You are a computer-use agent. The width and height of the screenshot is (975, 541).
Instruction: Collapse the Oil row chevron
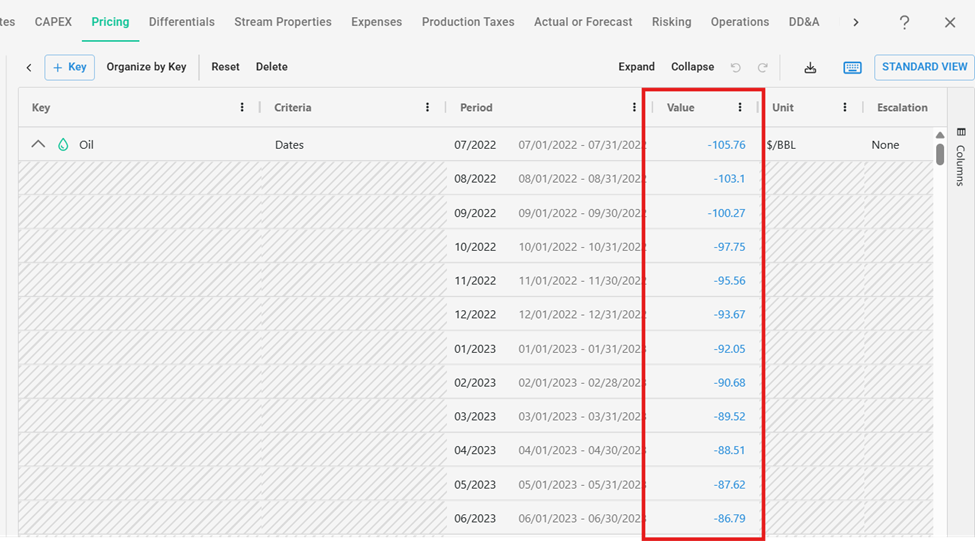coord(38,144)
